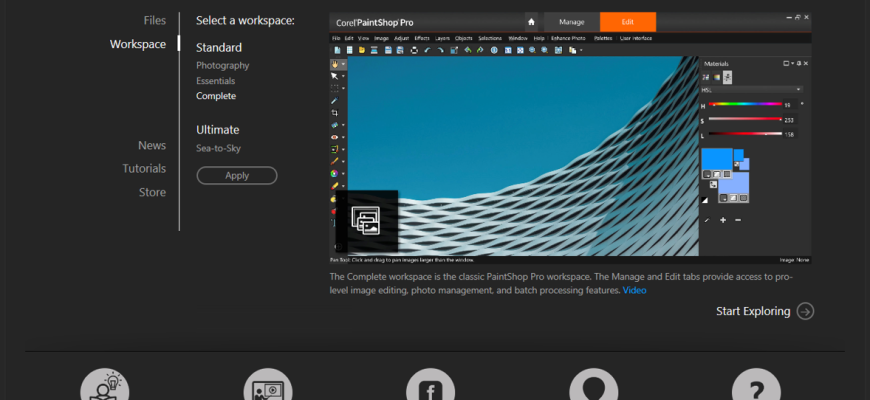870x400 pixels.
Task: Click the Apply button
Action: [237, 175]
